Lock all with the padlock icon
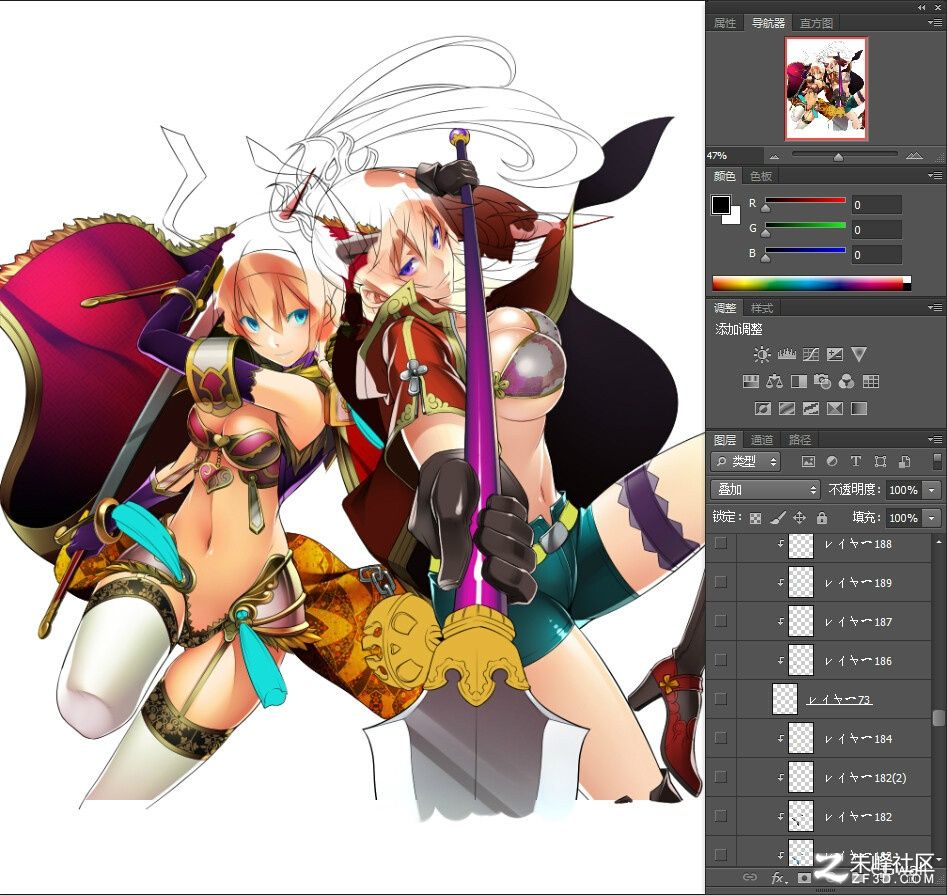 pos(822,518)
